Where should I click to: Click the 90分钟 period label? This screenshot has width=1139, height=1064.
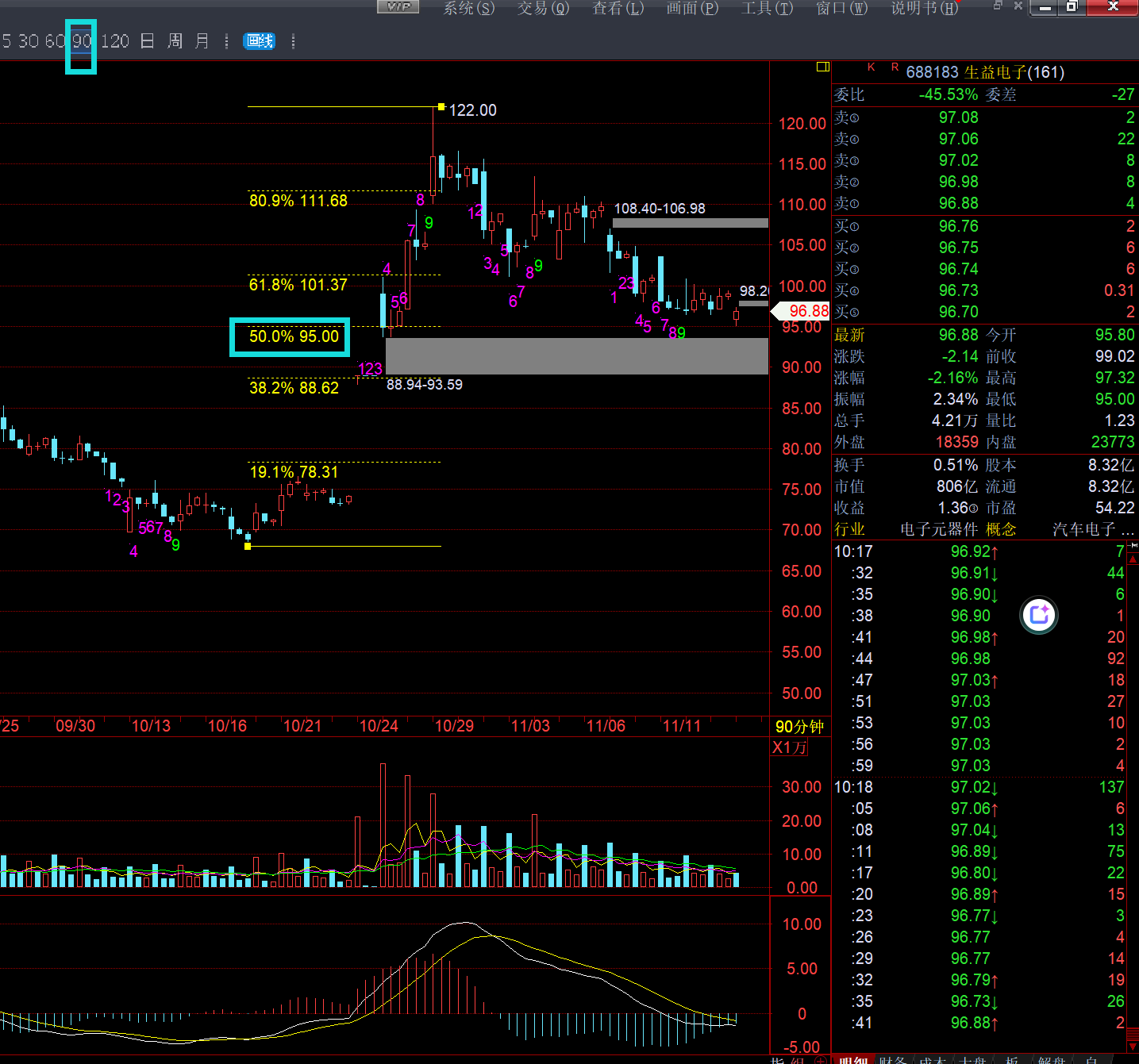pyautogui.click(x=799, y=727)
